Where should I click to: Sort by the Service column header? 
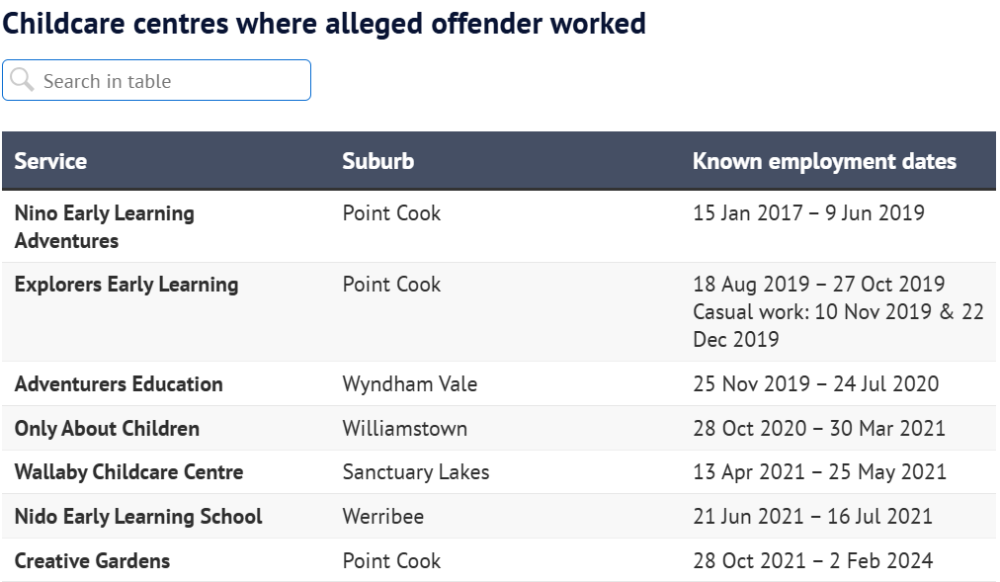50,161
